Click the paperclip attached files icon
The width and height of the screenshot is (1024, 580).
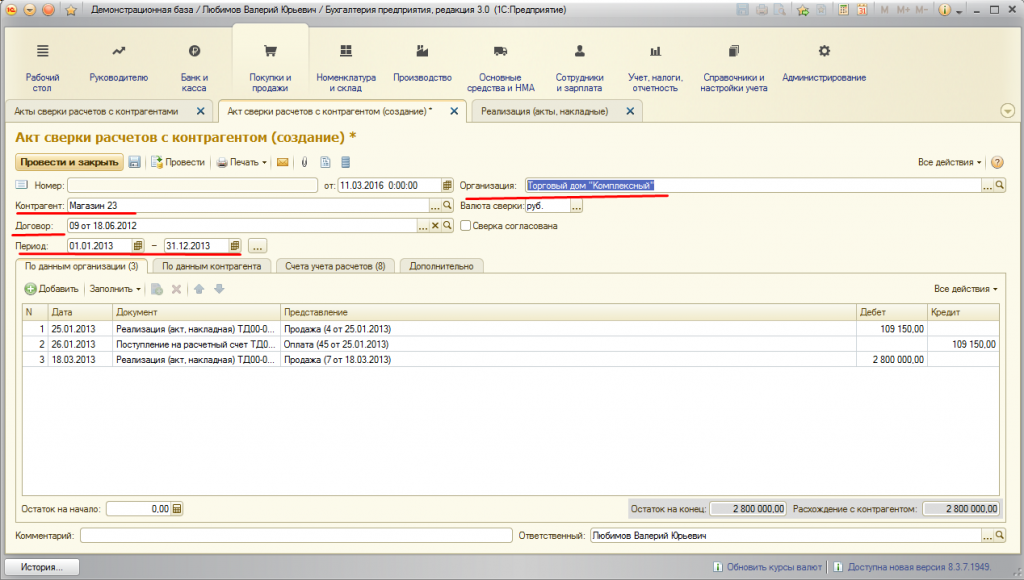point(304,162)
